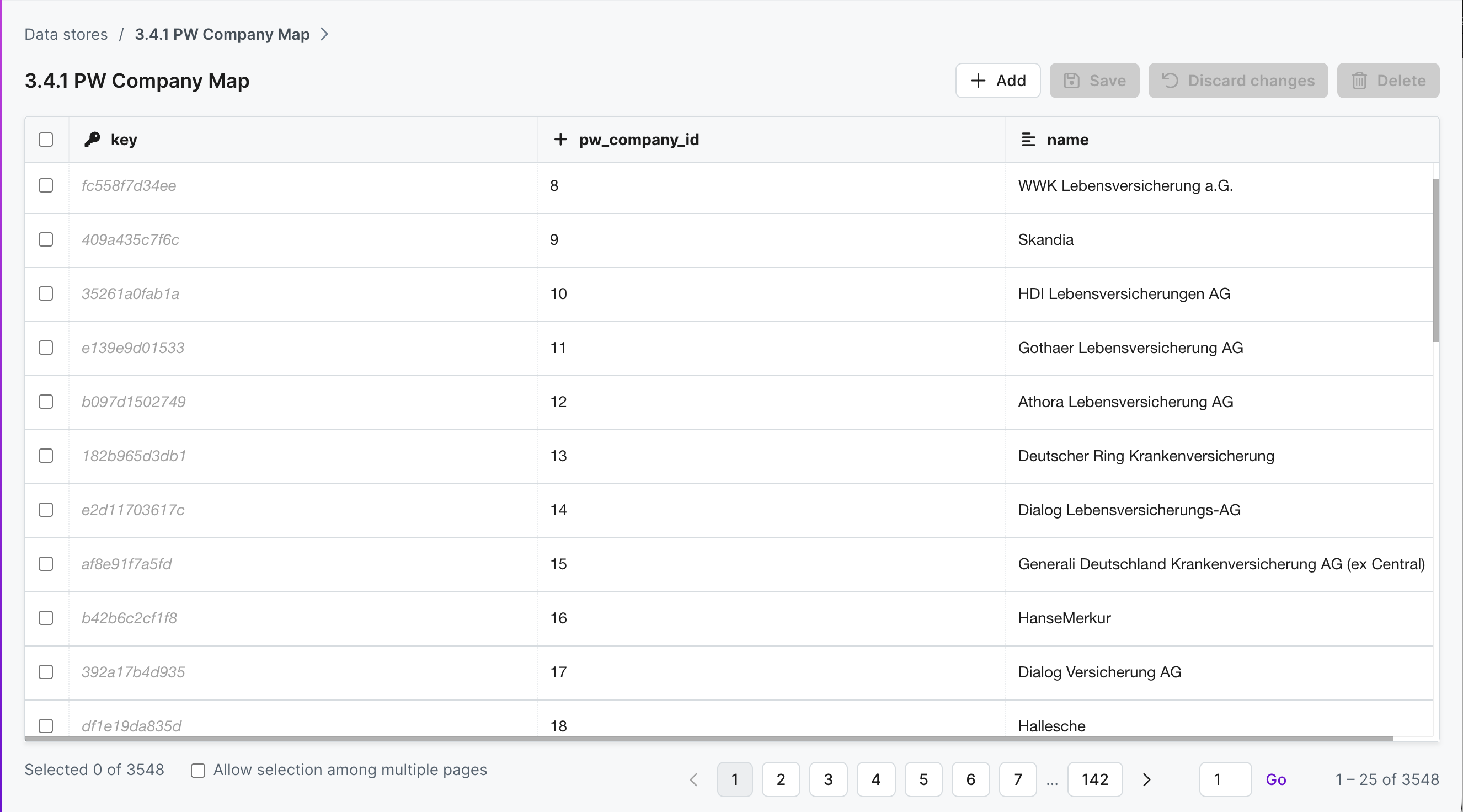Click the trash icon on Delete
Viewport: 1463px width, 812px height.
[x=1359, y=81]
